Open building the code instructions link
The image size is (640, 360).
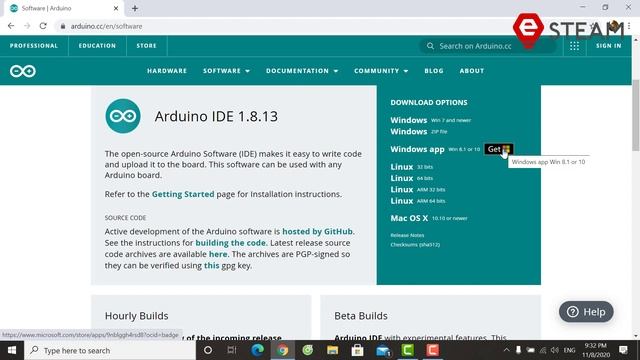pos(231,242)
